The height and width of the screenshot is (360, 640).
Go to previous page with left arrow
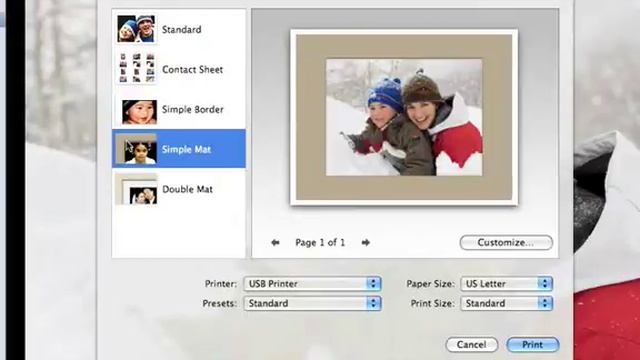pos(276,242)
